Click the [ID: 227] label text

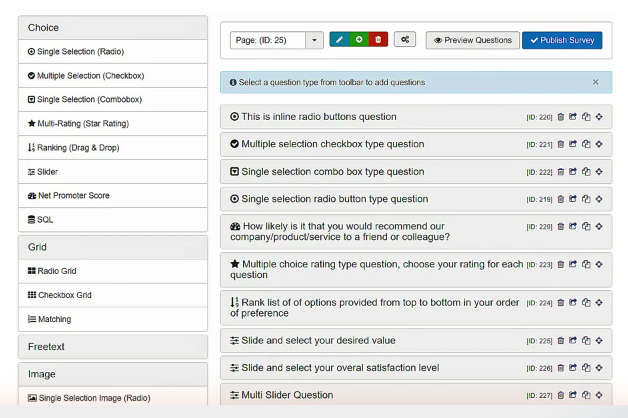(539, 396)
